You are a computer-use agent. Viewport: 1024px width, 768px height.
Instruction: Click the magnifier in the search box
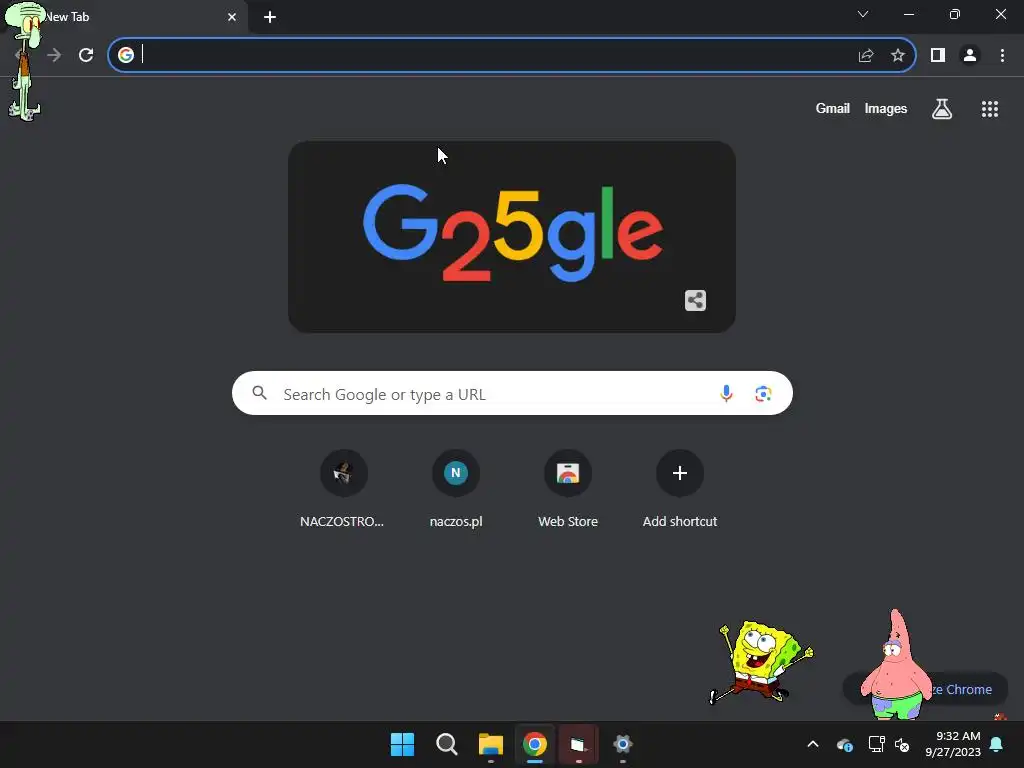coord(260,393)
